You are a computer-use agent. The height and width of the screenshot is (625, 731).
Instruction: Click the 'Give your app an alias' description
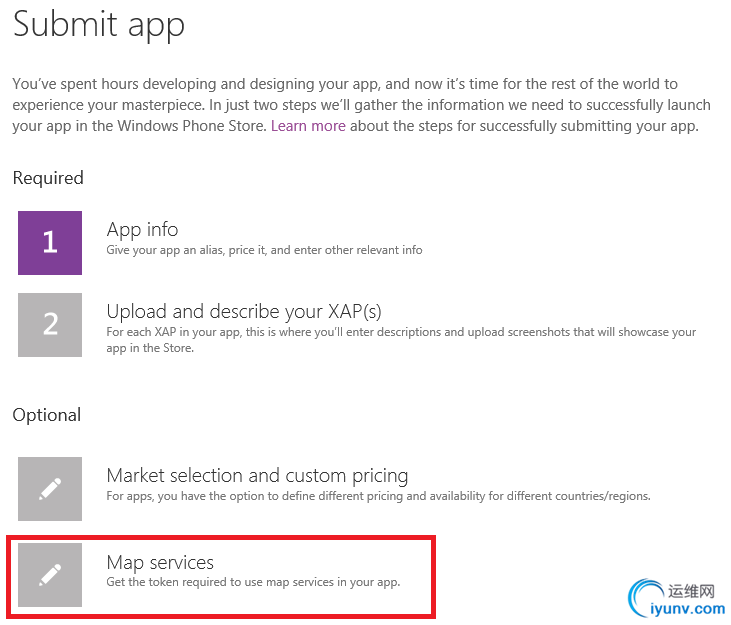264,250
